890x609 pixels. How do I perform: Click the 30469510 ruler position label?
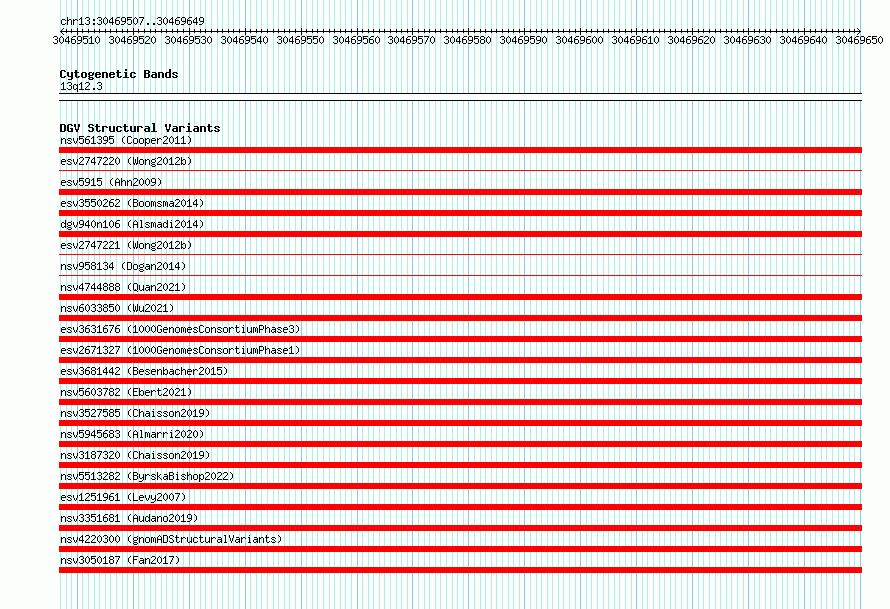(x=77, y=40)
